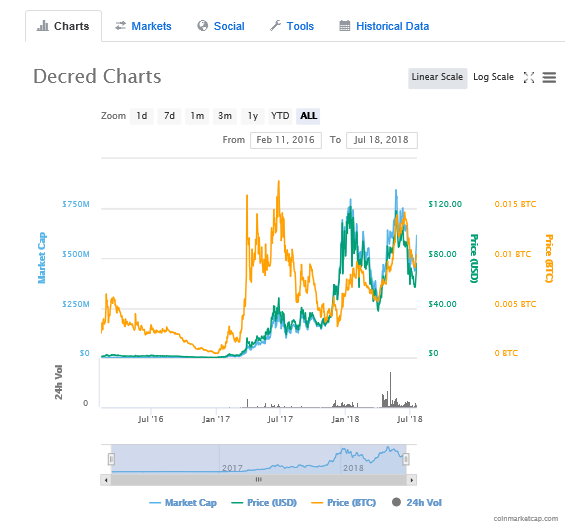587x532 pixels.
Task: Toggle Price (BTC) series in legend
Action: (x=344, y=503)
